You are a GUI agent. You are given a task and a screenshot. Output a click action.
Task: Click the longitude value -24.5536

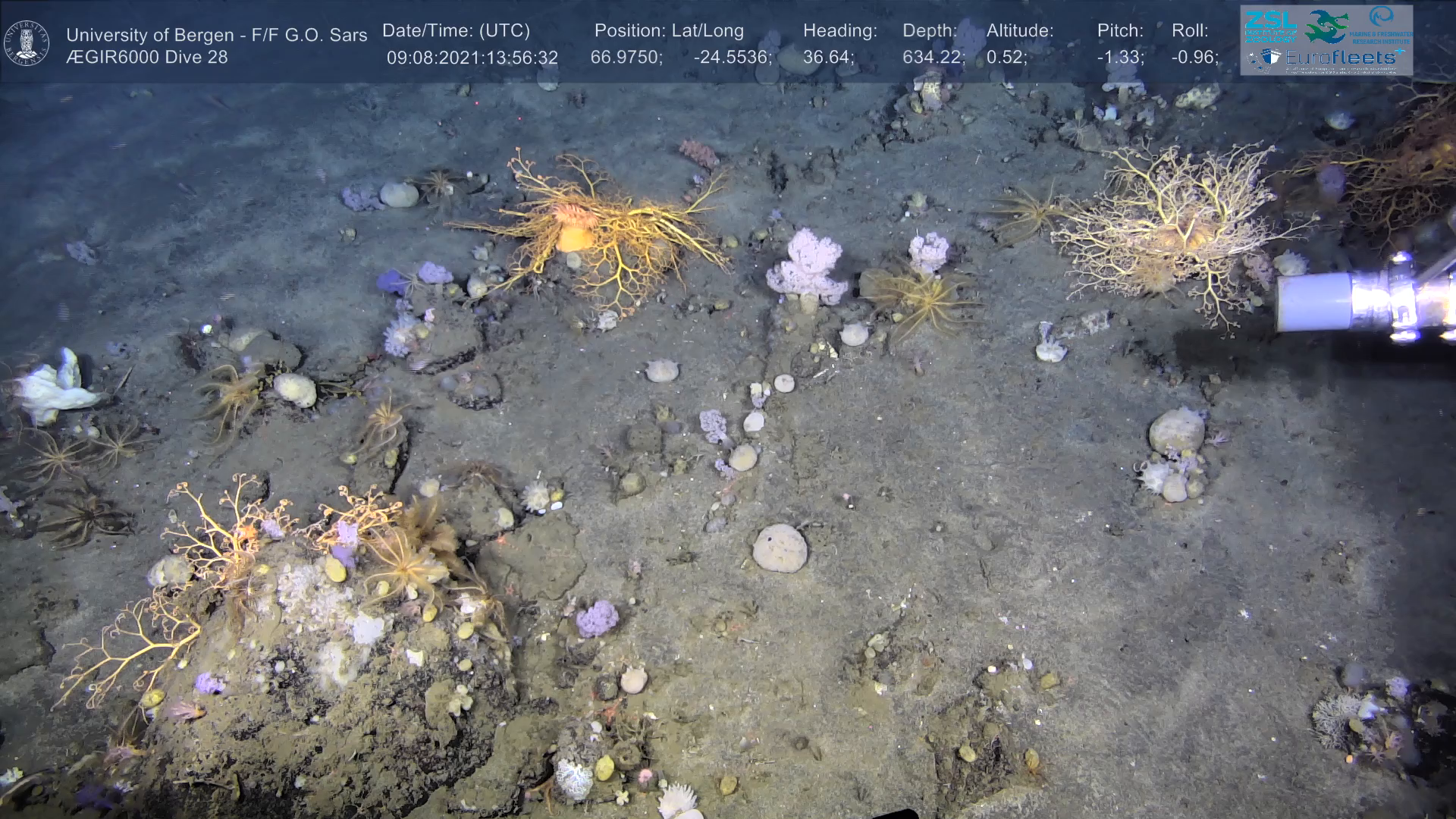732,58
